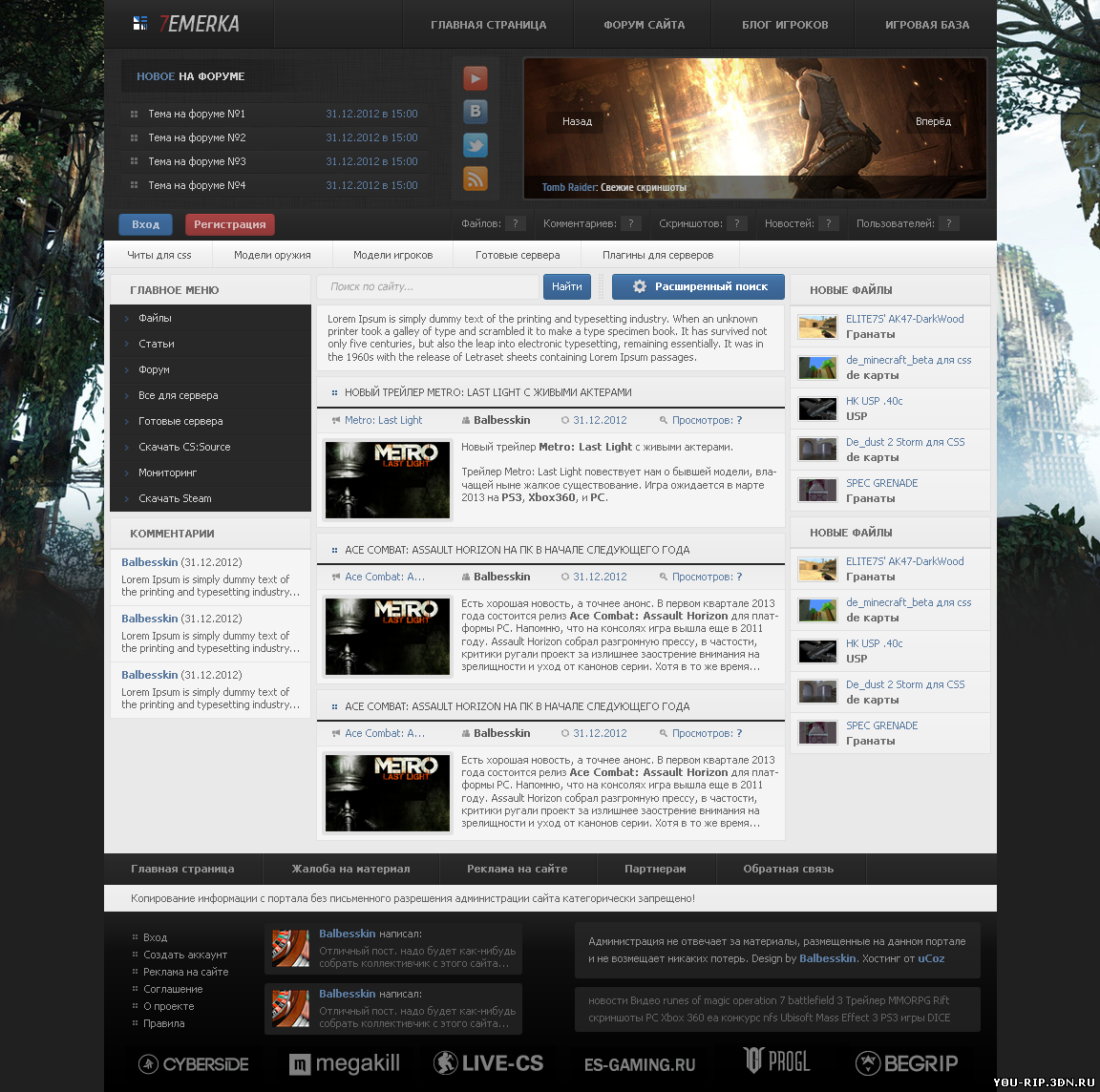
Task: Click the BEGRIP partner logo
Action: (x=906, y=1063)
